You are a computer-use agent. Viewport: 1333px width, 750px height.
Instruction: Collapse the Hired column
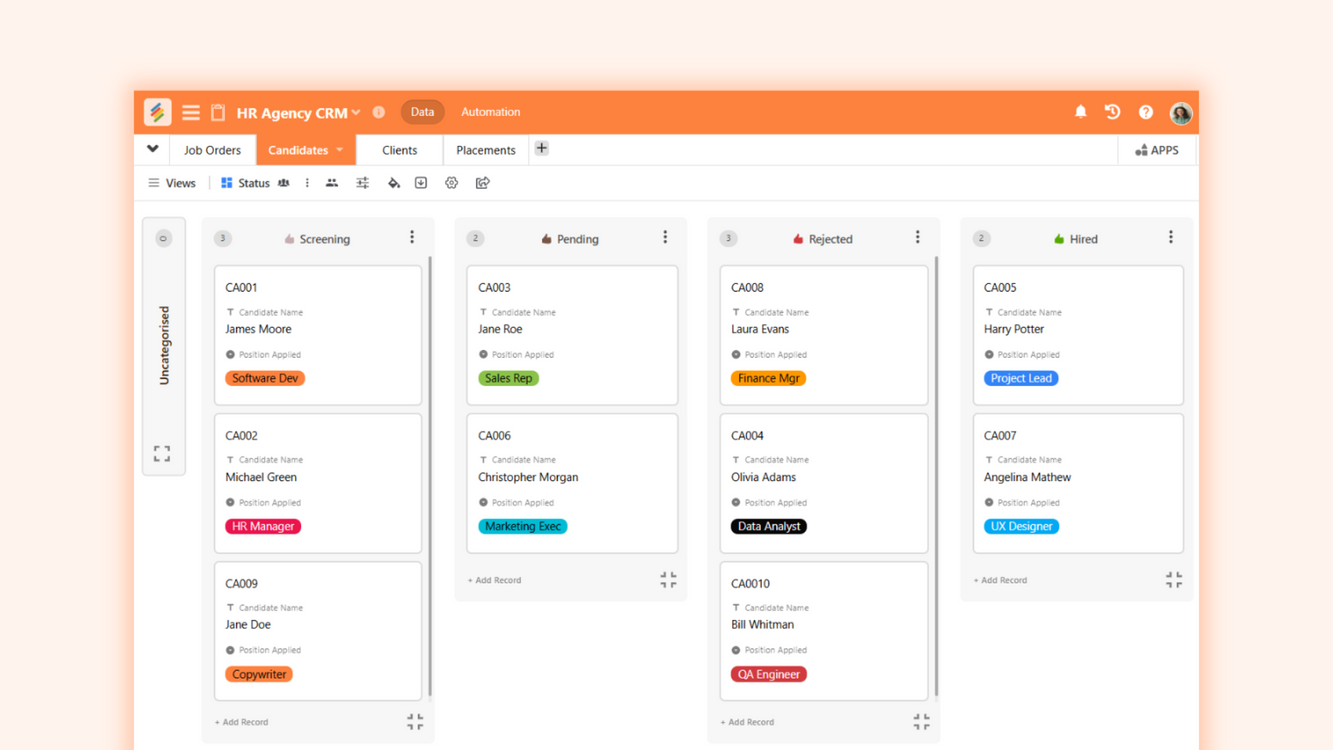tap(1174, 579)
